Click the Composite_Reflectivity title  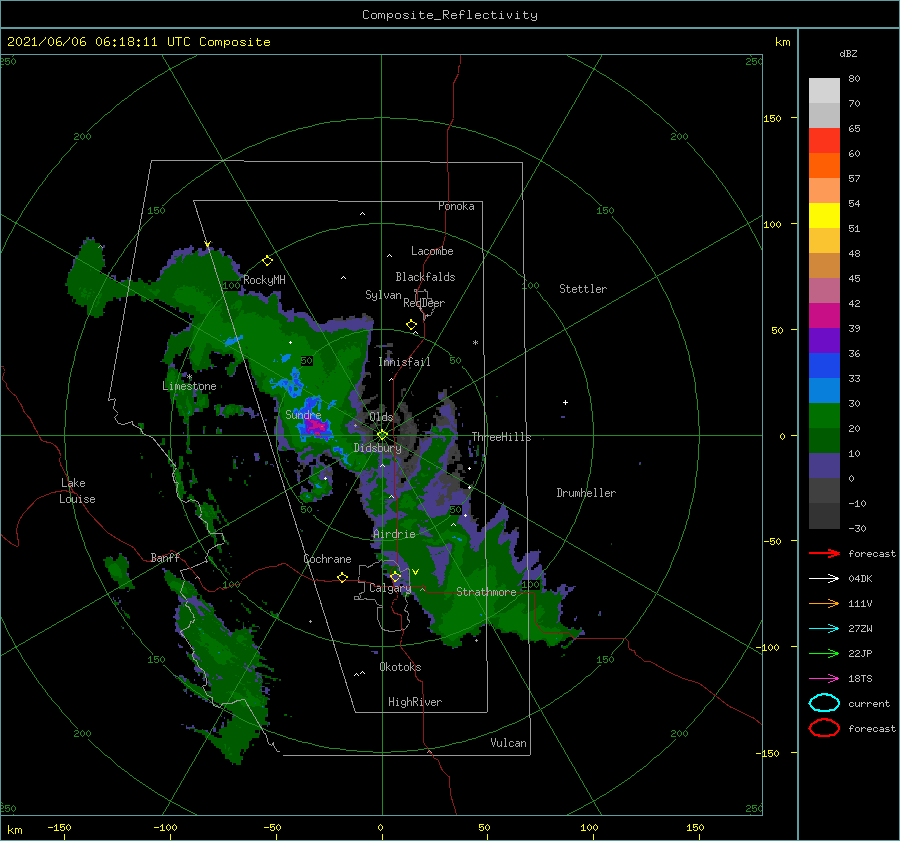(x=450, y=15)
